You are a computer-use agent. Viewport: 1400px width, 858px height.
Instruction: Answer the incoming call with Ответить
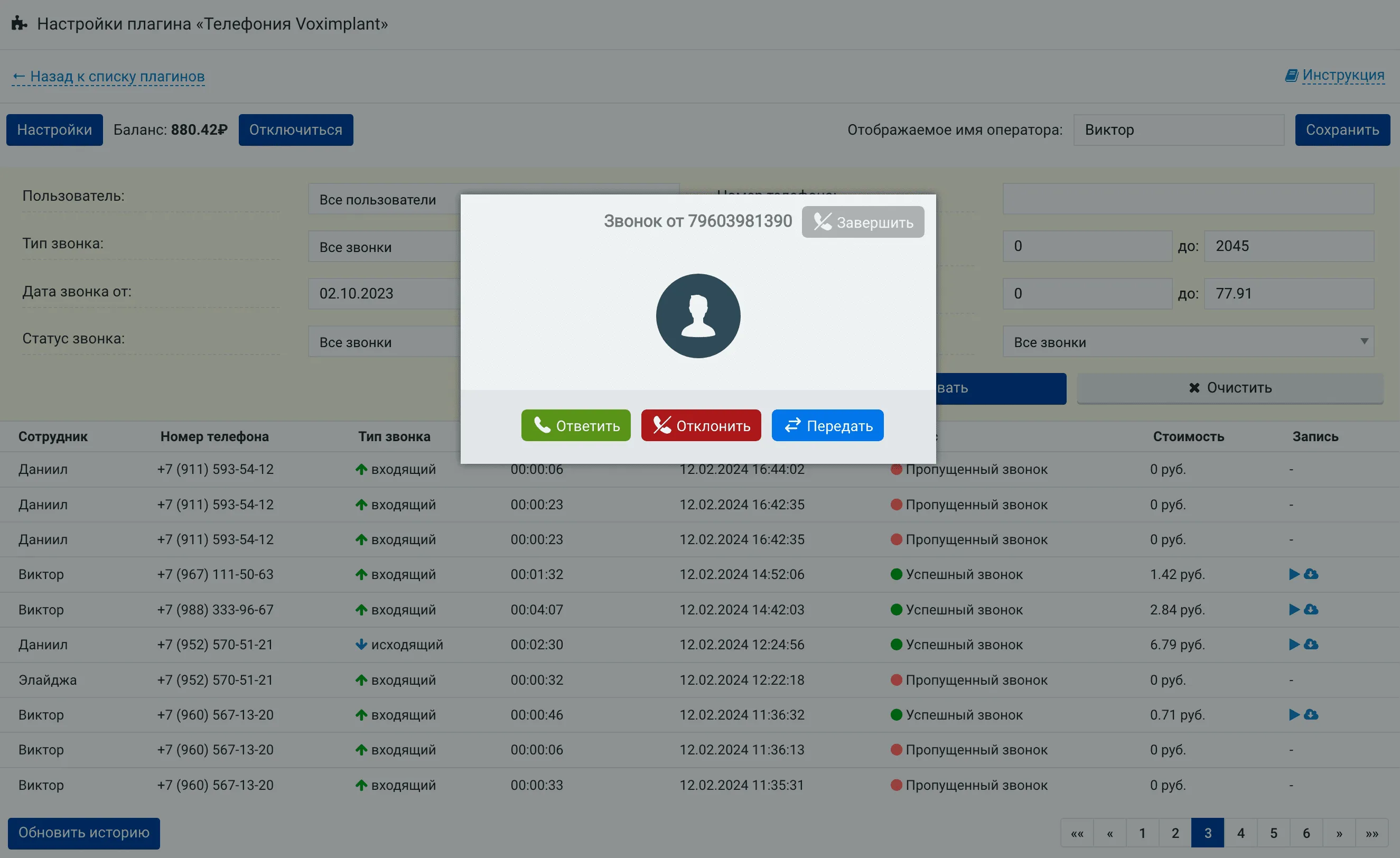(575, 425)
